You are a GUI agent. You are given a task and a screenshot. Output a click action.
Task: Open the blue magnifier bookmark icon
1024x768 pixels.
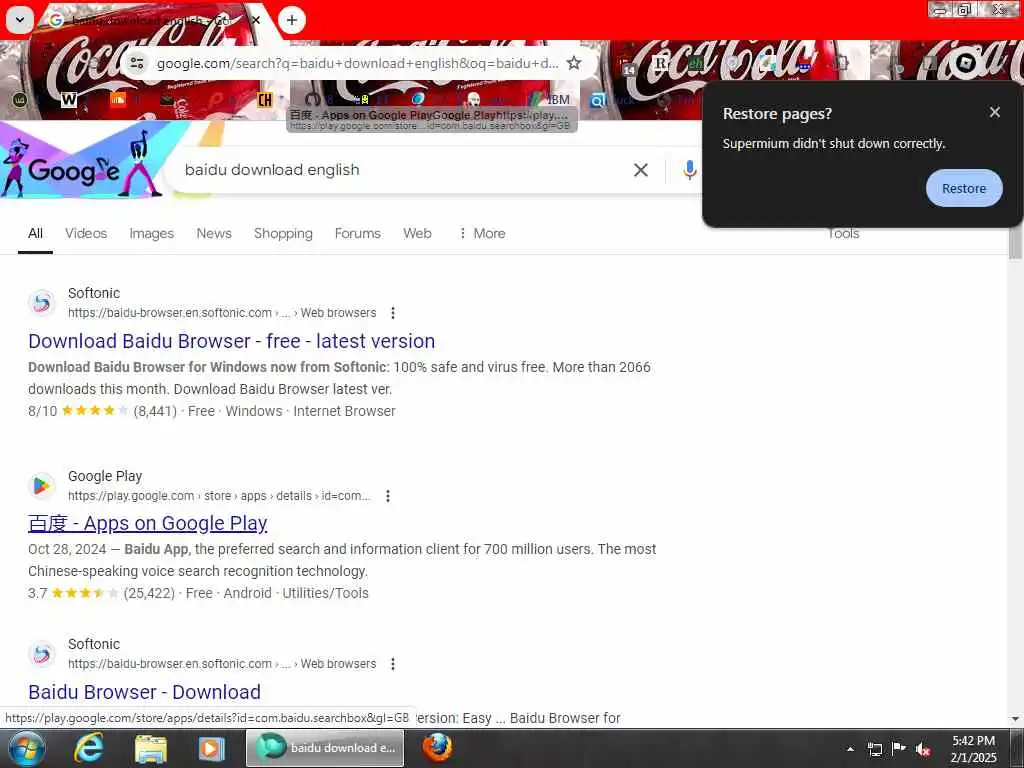597,99
